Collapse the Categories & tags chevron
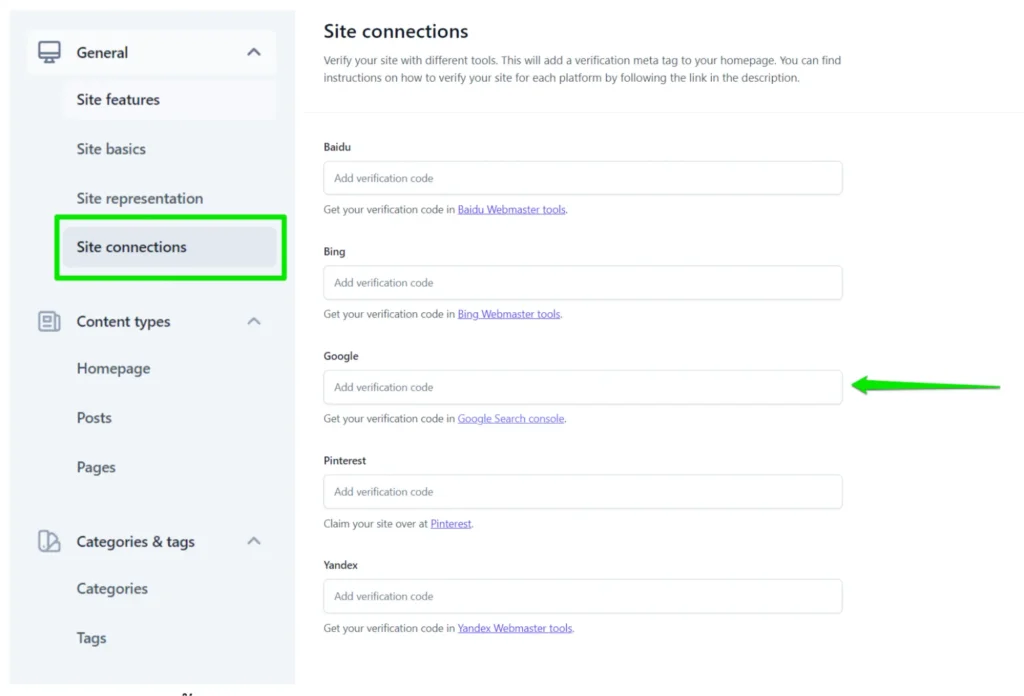The image size is (1024, 696). click(254, 542)
